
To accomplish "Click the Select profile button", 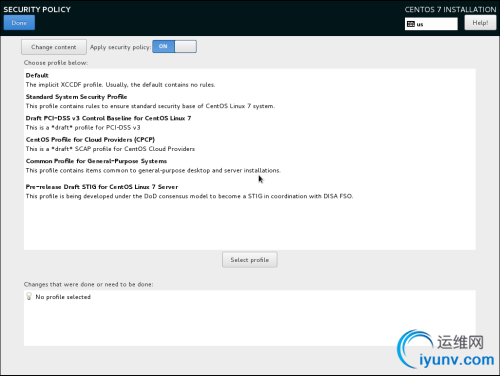I will click(250, 260).
